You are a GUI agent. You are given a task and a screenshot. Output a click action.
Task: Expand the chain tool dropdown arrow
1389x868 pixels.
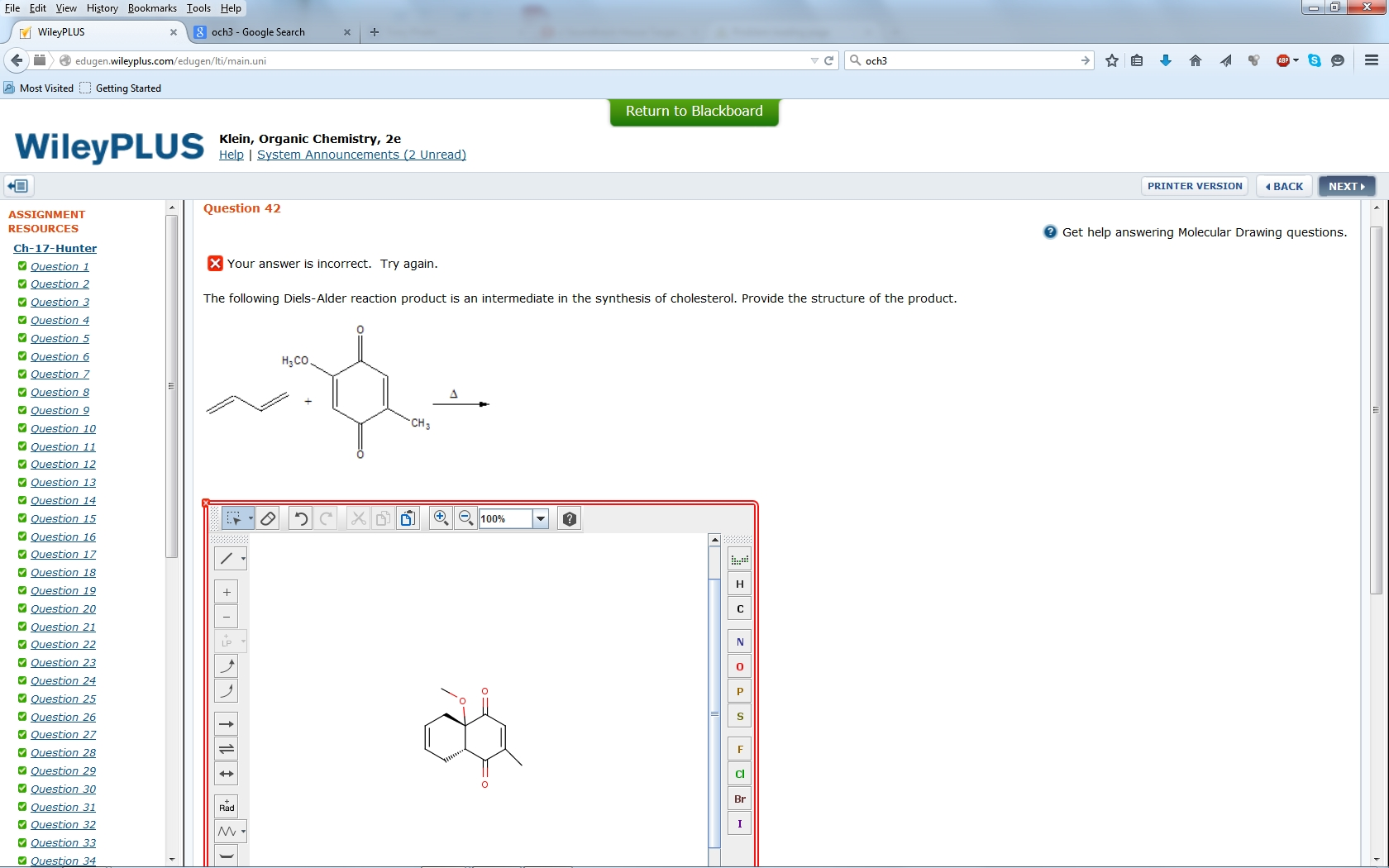(x=243, y=832)
